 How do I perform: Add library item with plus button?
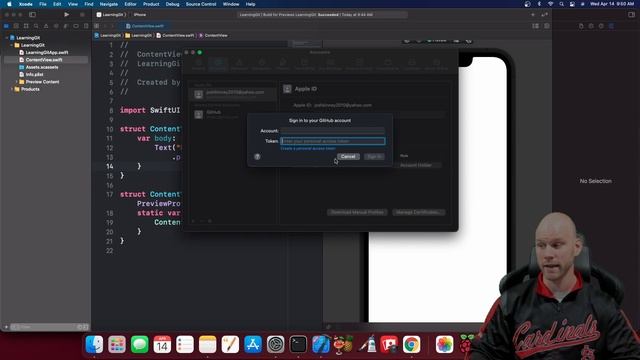point(533,15)
